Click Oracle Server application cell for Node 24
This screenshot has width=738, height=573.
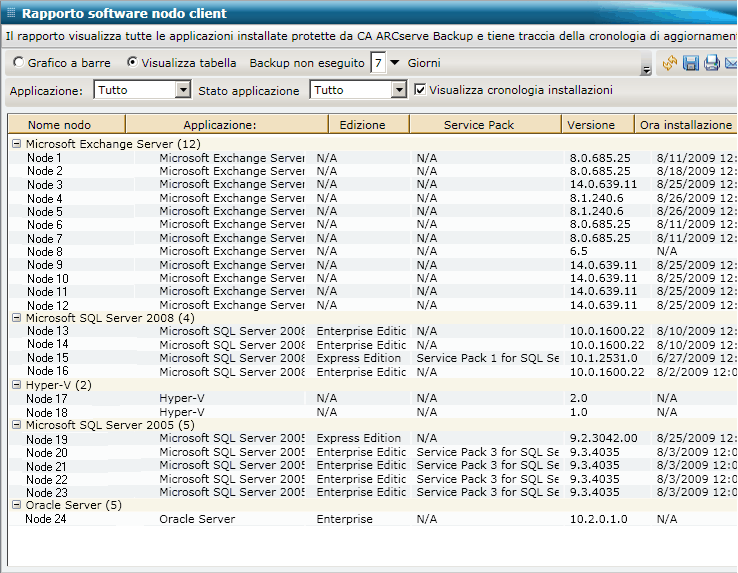(x=197, y=519)
